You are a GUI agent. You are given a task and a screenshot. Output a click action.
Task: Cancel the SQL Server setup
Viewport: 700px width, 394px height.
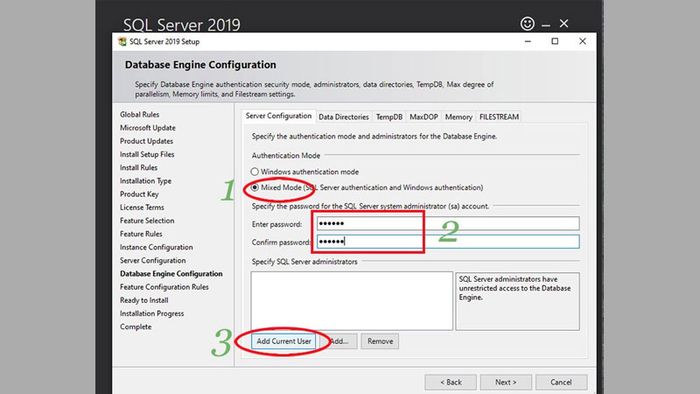coord(561,382)
